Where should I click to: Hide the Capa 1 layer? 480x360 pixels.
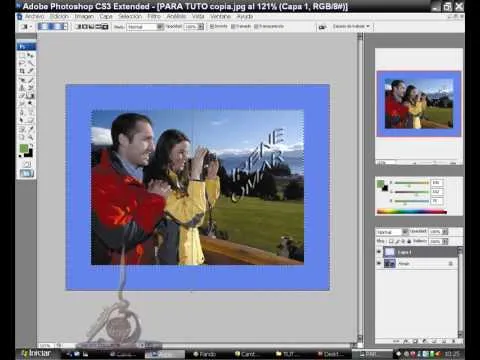pyautogui.click(x=379, y=252)
